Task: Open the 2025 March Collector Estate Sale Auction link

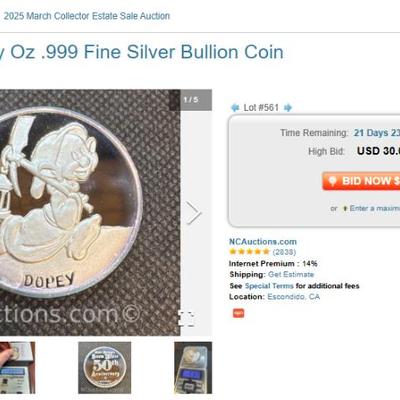Action: click(x=87, y=16)
